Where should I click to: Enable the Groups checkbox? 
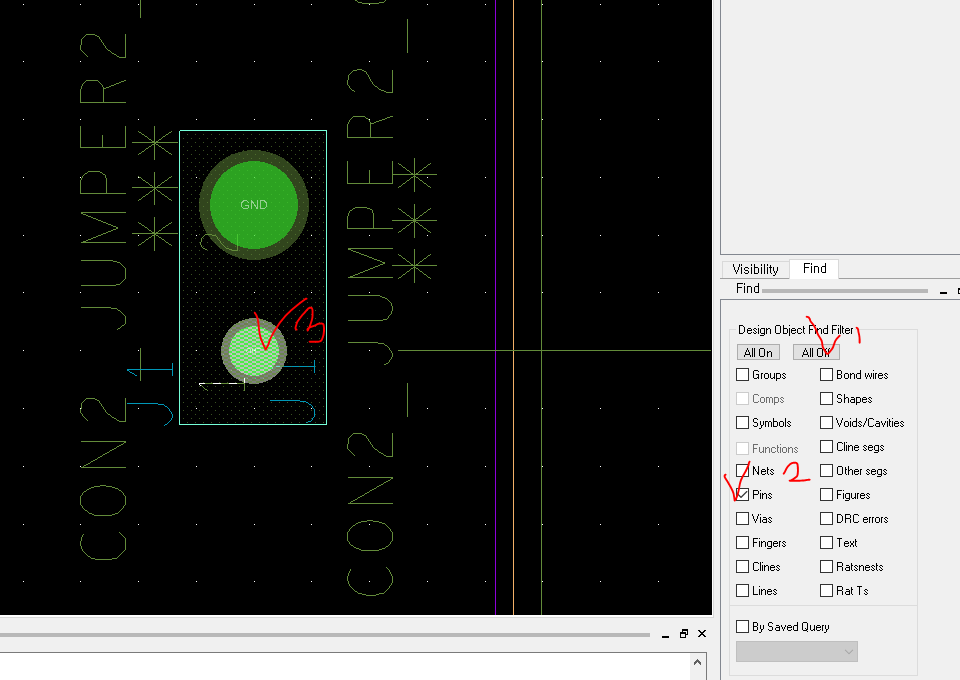tap(743, 375)
